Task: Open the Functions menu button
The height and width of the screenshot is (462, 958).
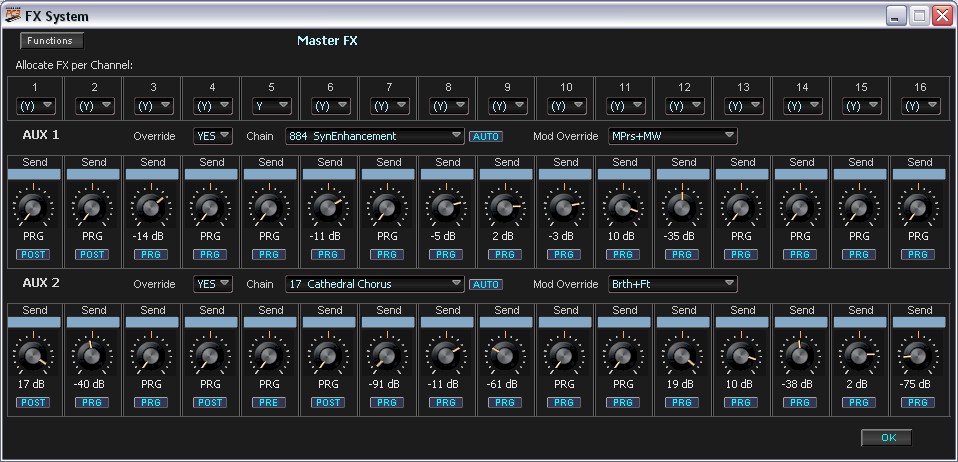Action: point(51,41)
